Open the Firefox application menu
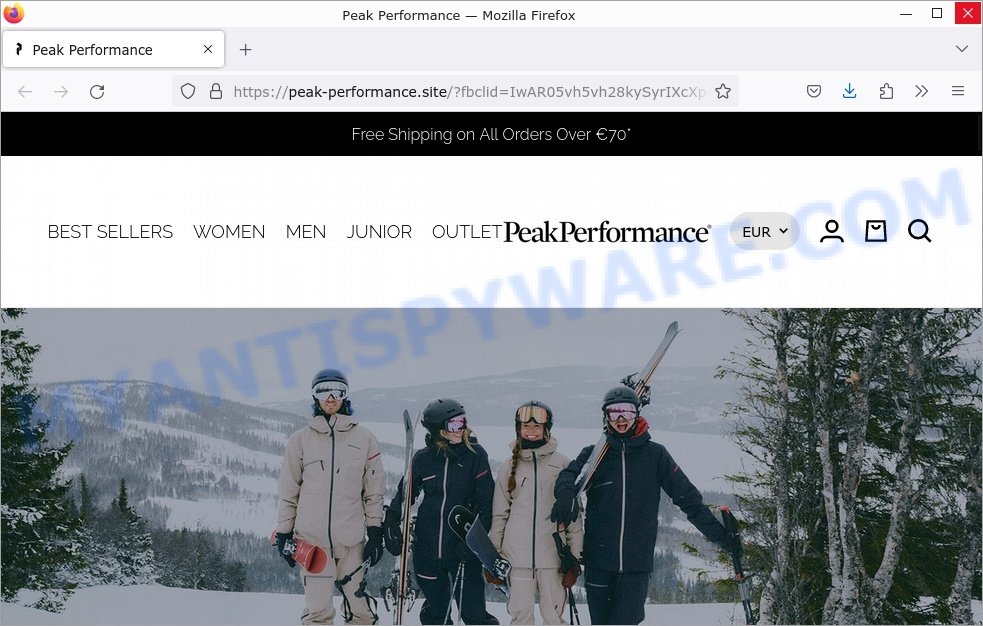 (957, 91)
